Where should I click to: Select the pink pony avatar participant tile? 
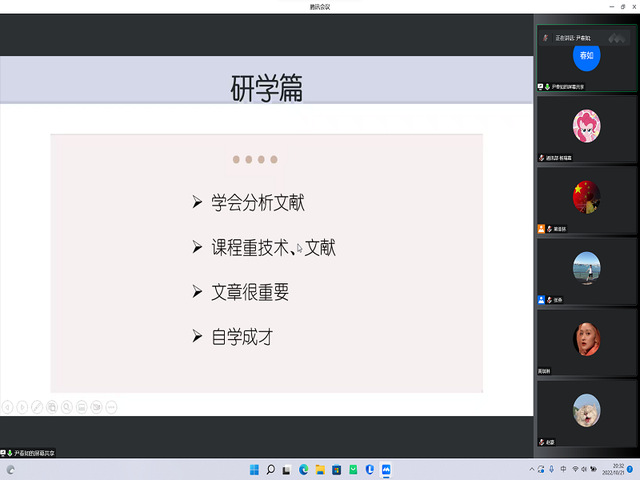coord(587,125)
